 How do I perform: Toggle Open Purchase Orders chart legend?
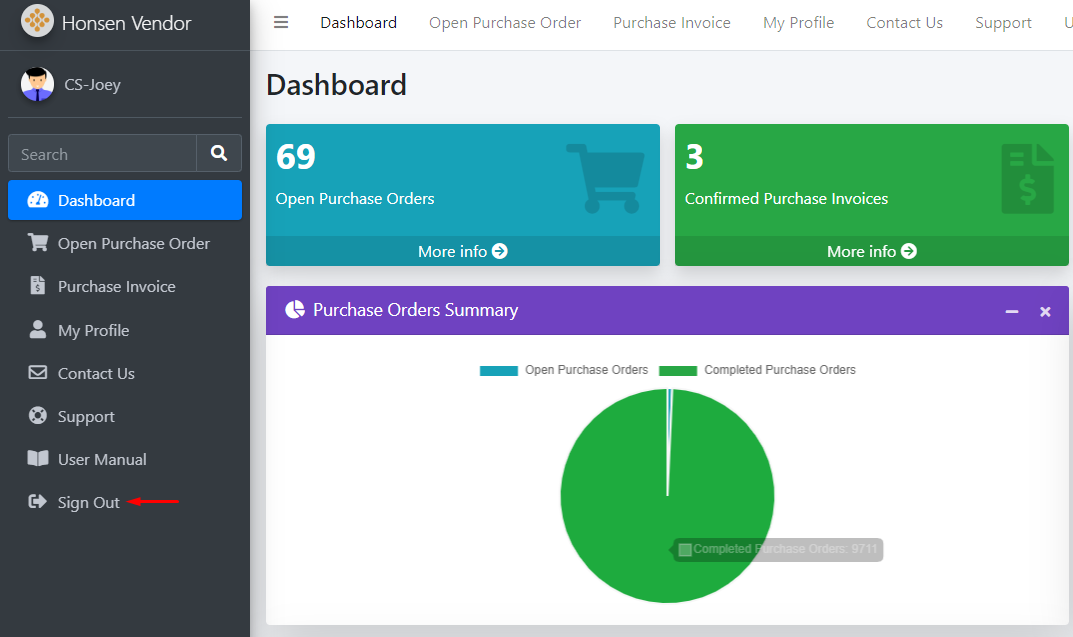[x=564, y=370]
